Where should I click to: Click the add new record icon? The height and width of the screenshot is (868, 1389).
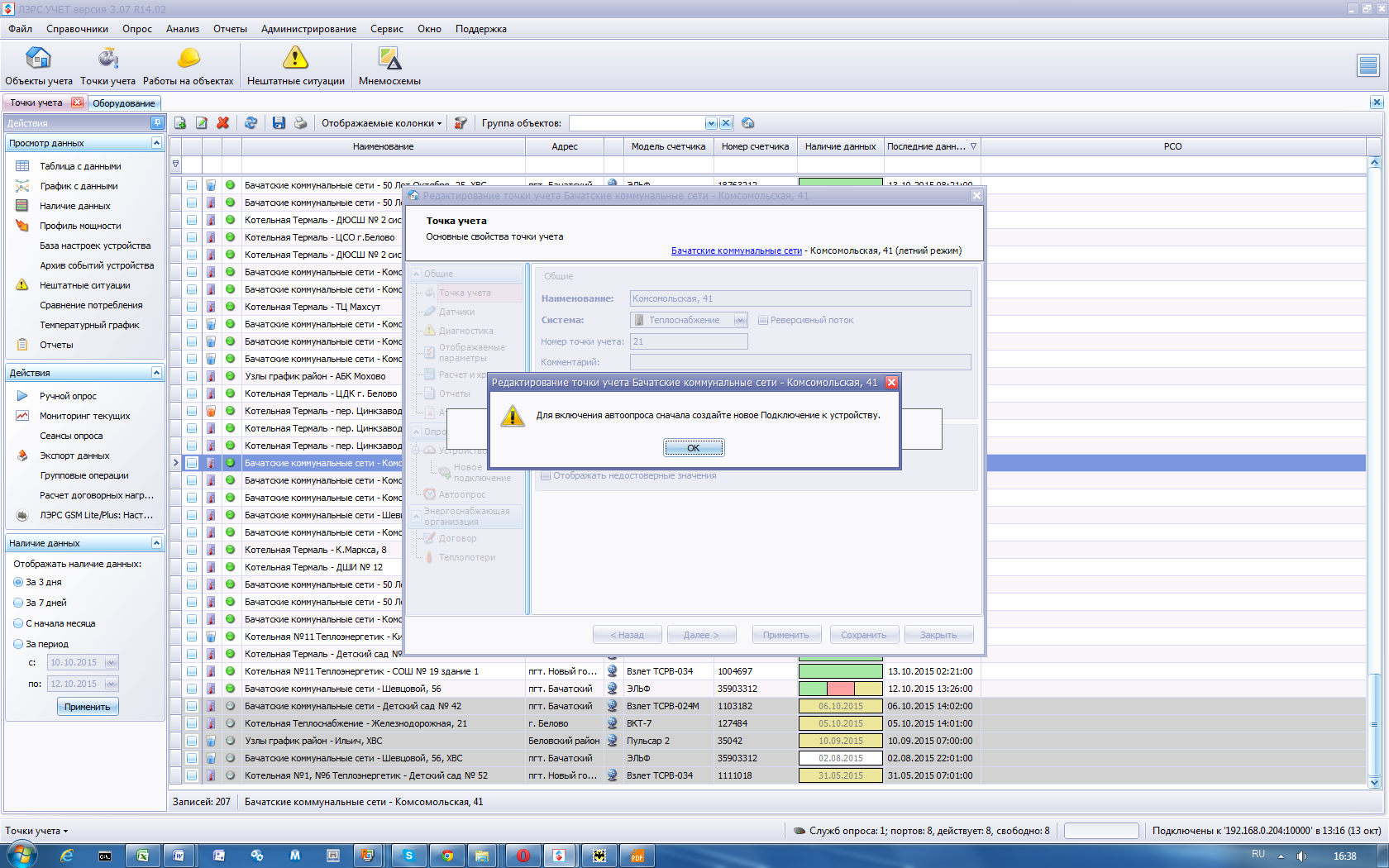pos(180,123)
